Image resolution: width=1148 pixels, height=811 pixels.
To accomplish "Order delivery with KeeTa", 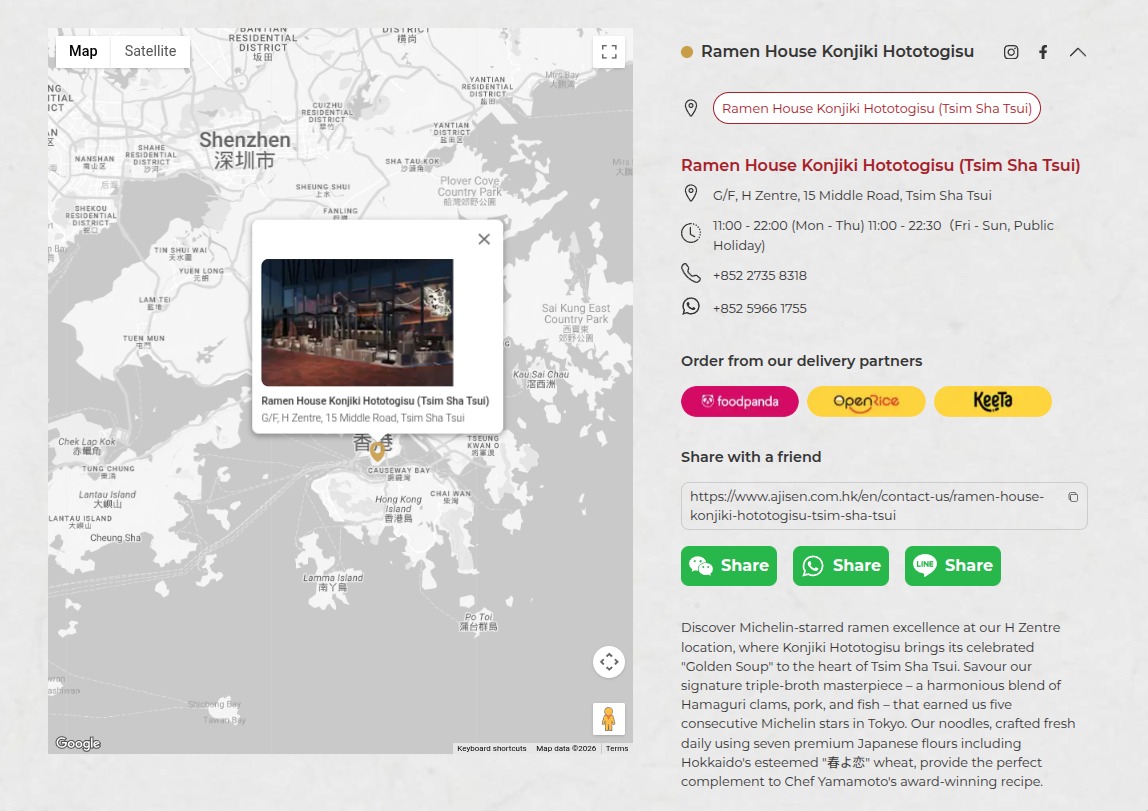I will 992,400.
